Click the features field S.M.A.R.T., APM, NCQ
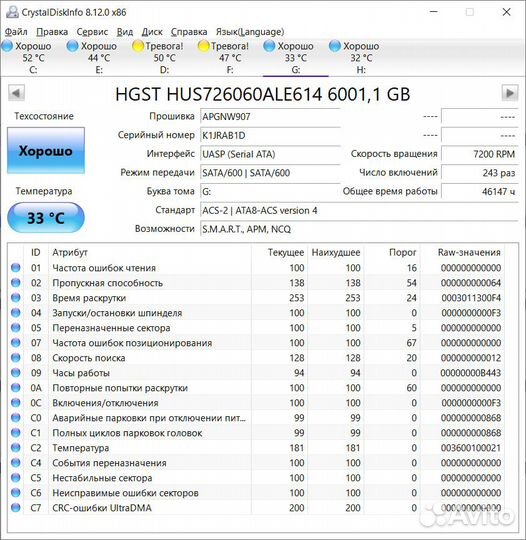 click(x=359, y=229)
